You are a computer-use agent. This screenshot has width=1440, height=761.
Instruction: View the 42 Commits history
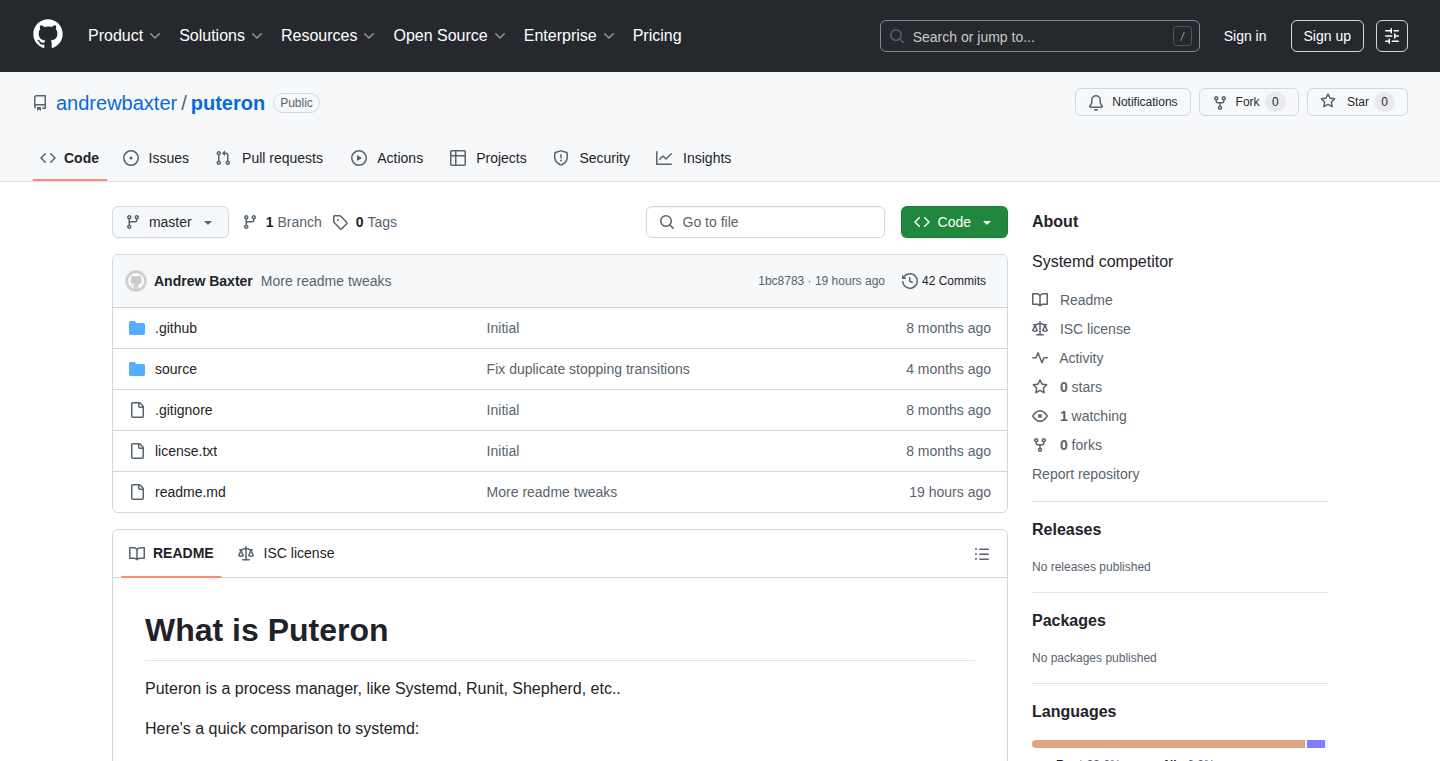pos(944,281)
